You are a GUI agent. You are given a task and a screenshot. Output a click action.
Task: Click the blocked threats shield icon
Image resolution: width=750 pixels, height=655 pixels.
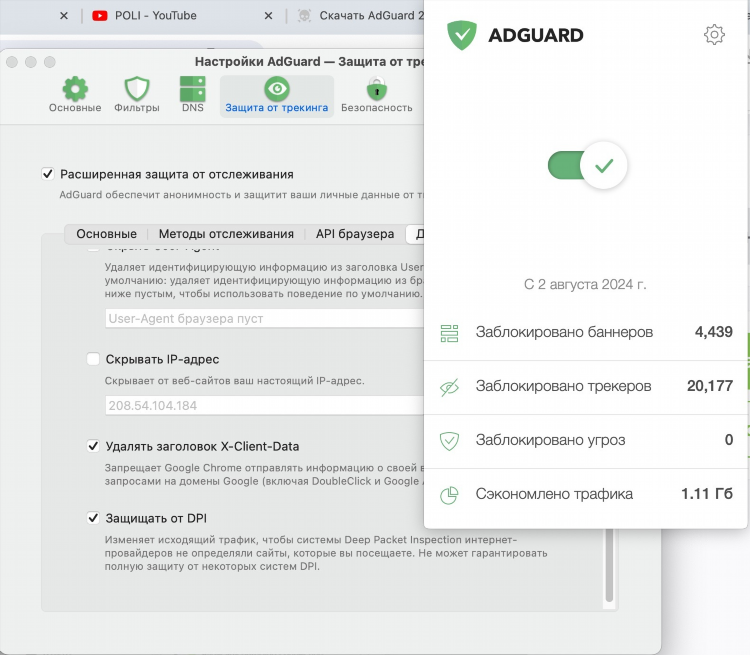click(x=449, y=441)
